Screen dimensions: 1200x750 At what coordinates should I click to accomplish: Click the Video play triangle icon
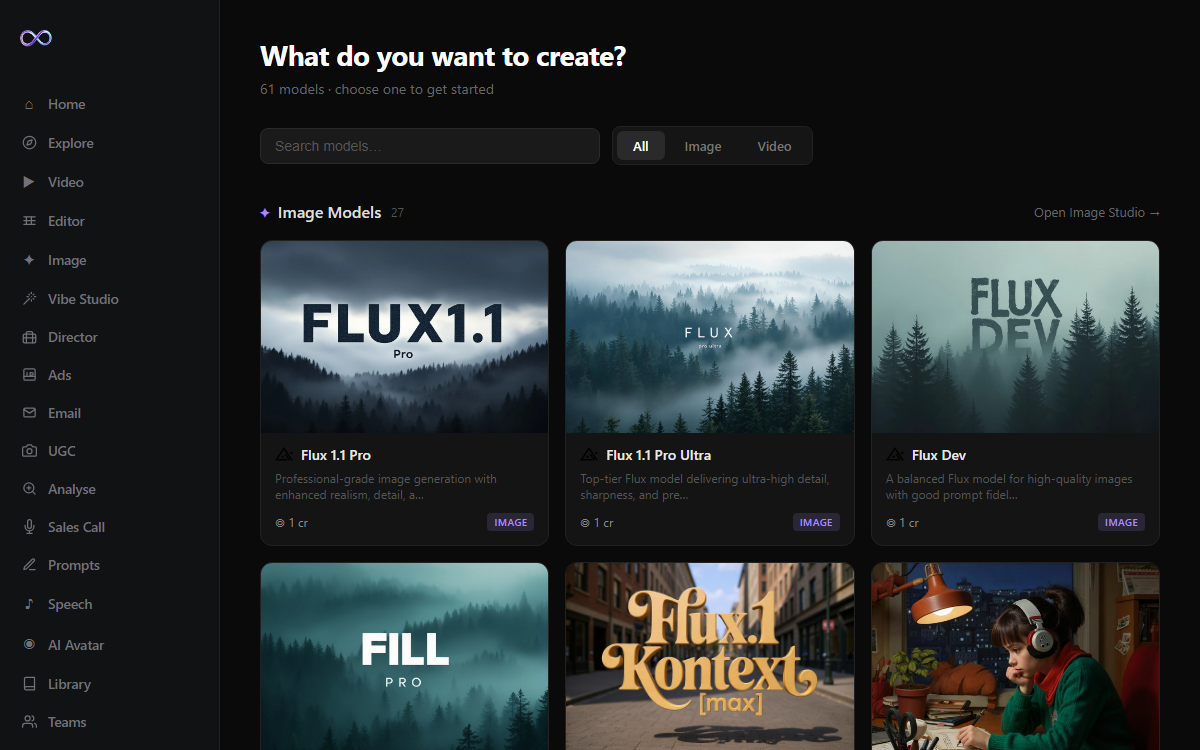point(29,182)
